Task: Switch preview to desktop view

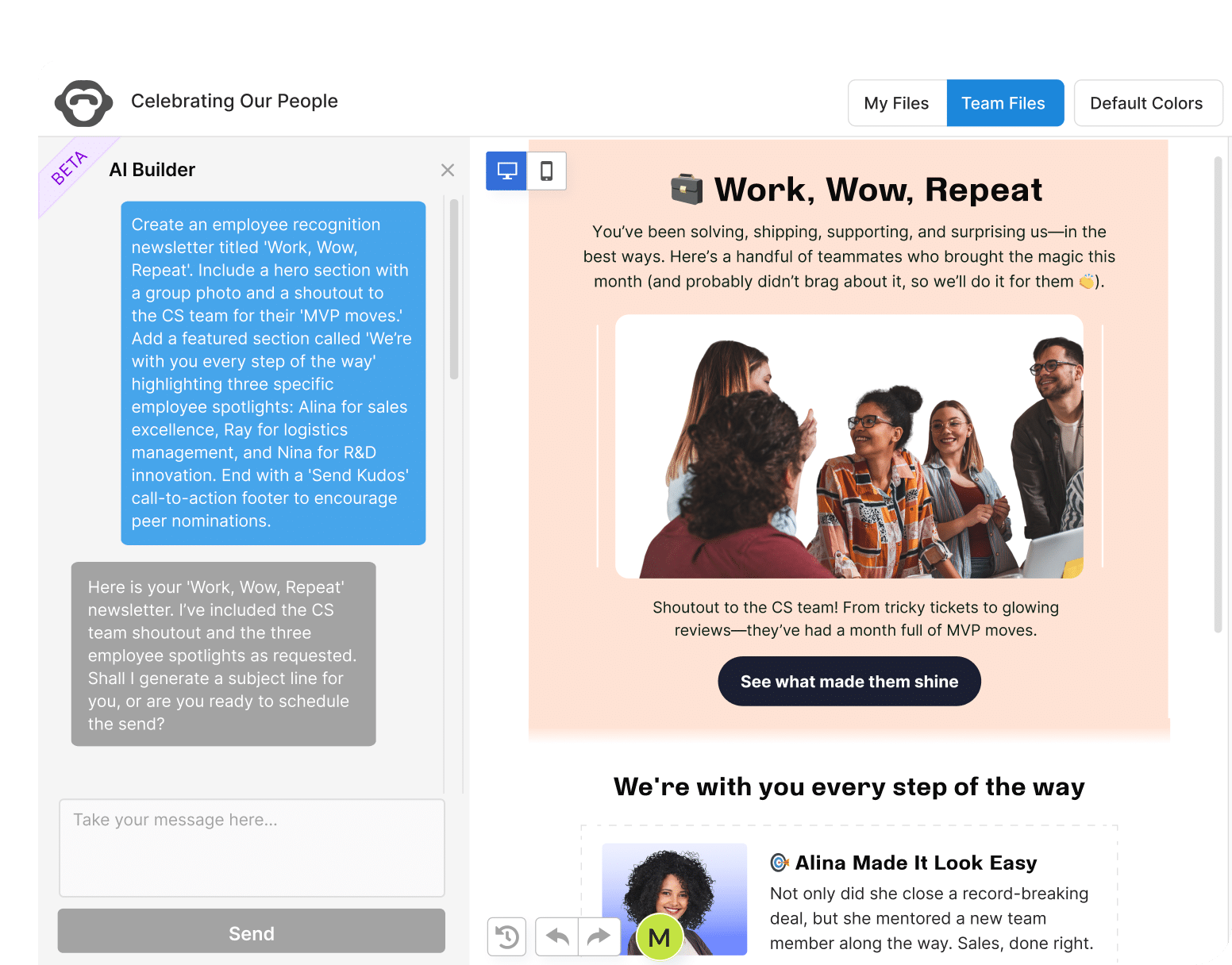Action: [506, 171]
